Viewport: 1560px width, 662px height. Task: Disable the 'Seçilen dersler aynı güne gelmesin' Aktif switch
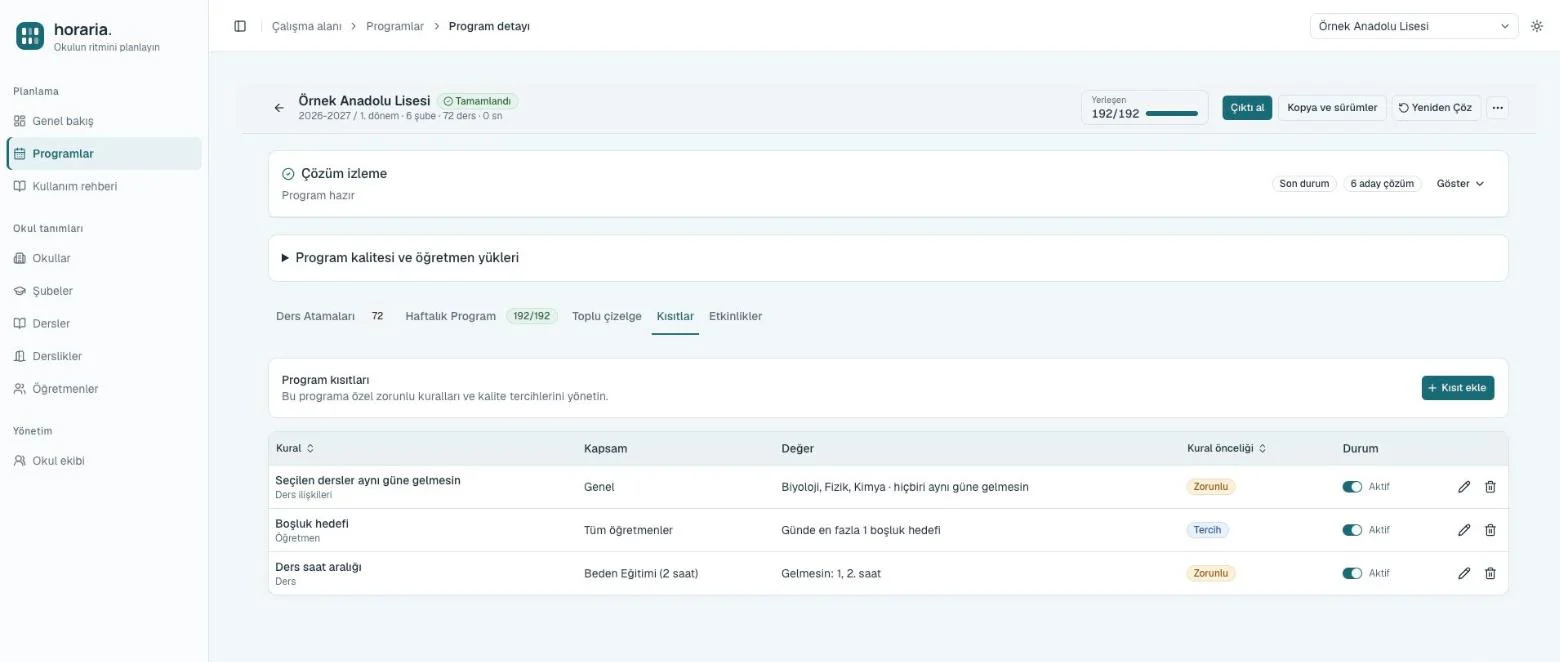[1352, 487]
